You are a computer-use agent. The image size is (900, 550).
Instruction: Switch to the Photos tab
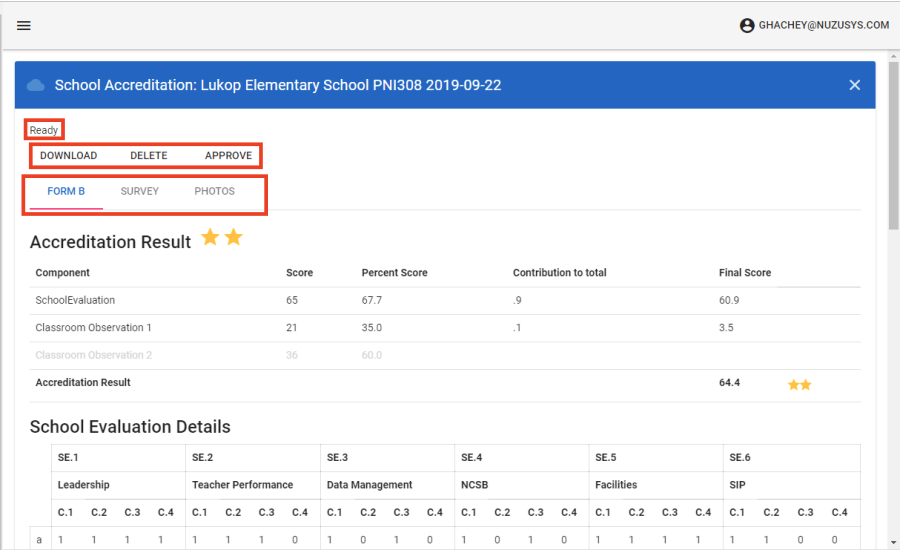215,191
